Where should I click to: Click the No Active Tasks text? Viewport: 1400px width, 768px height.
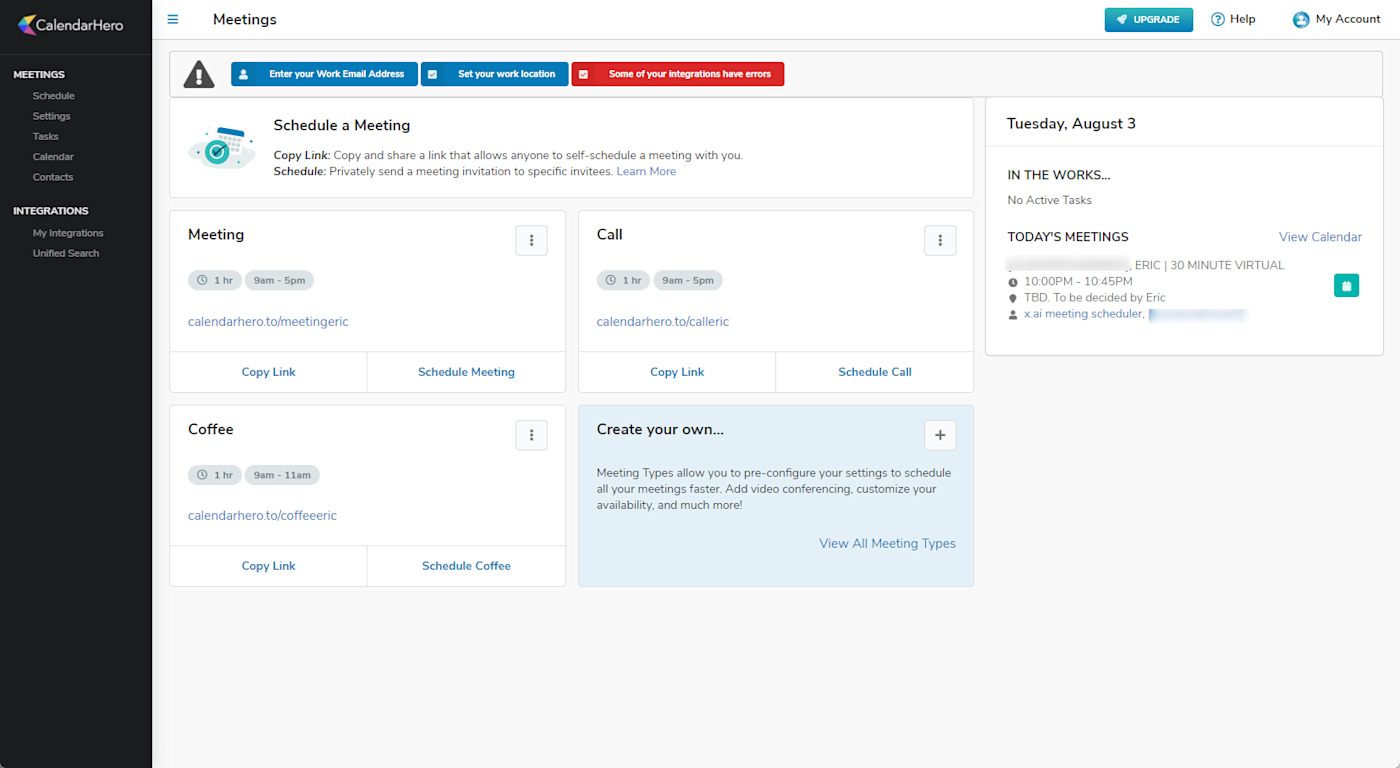[1050, 200]
